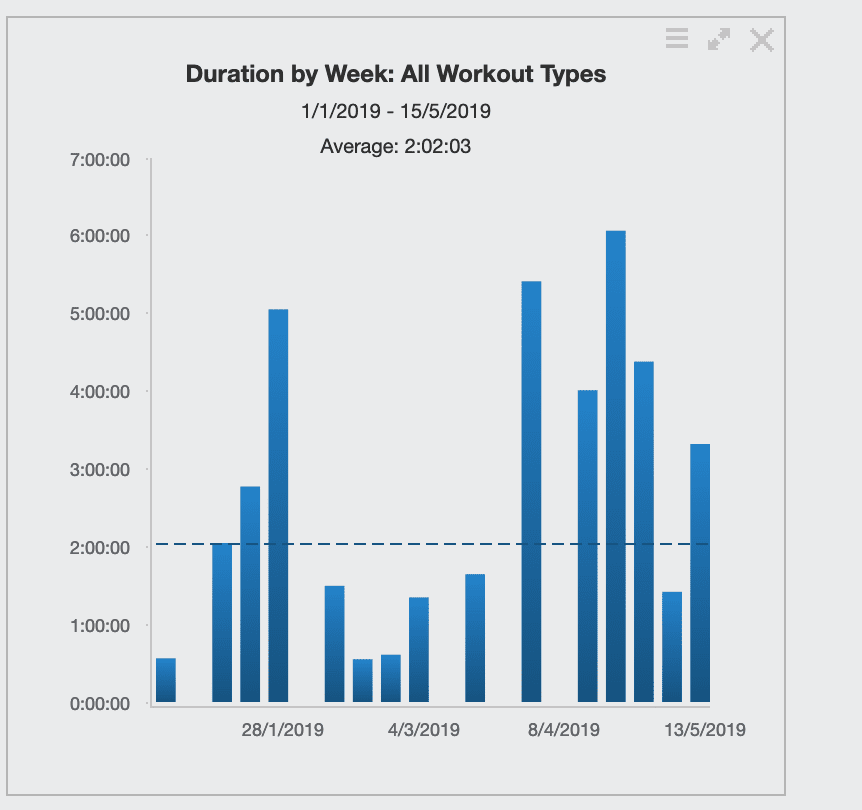
Task: Click the 1/1/2019 - 15/5/2019 date range
Action: (x=396, y=111)
